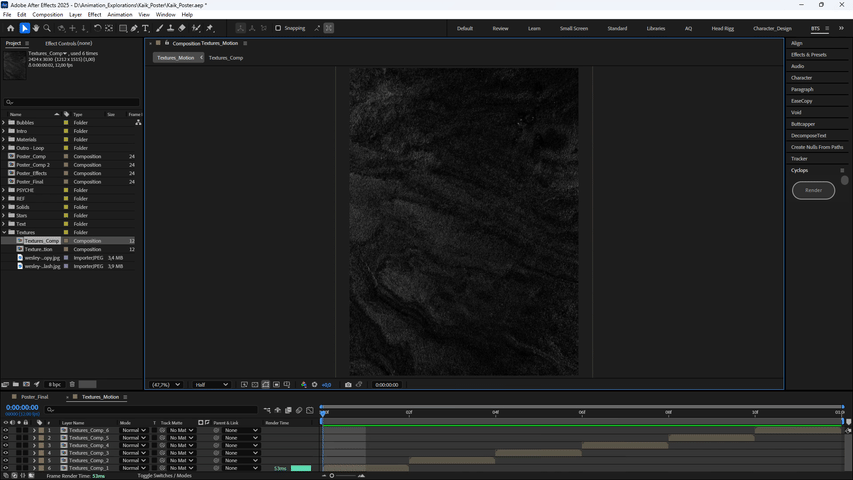The image size is (853, 480).
Task: Take a snapshot with camera icon
Action: coord(348,384)
